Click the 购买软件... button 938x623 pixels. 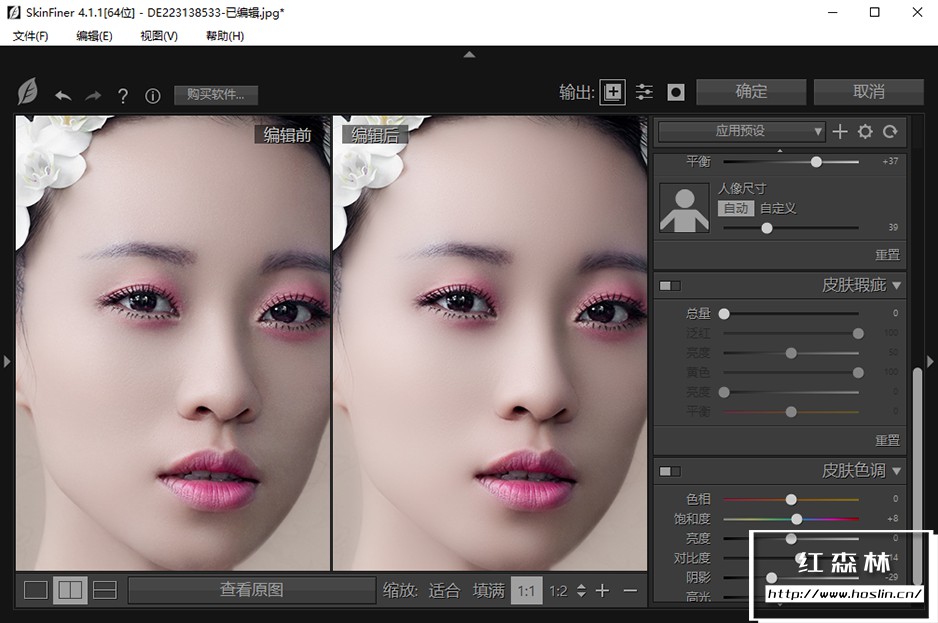[x=216, y=95]
